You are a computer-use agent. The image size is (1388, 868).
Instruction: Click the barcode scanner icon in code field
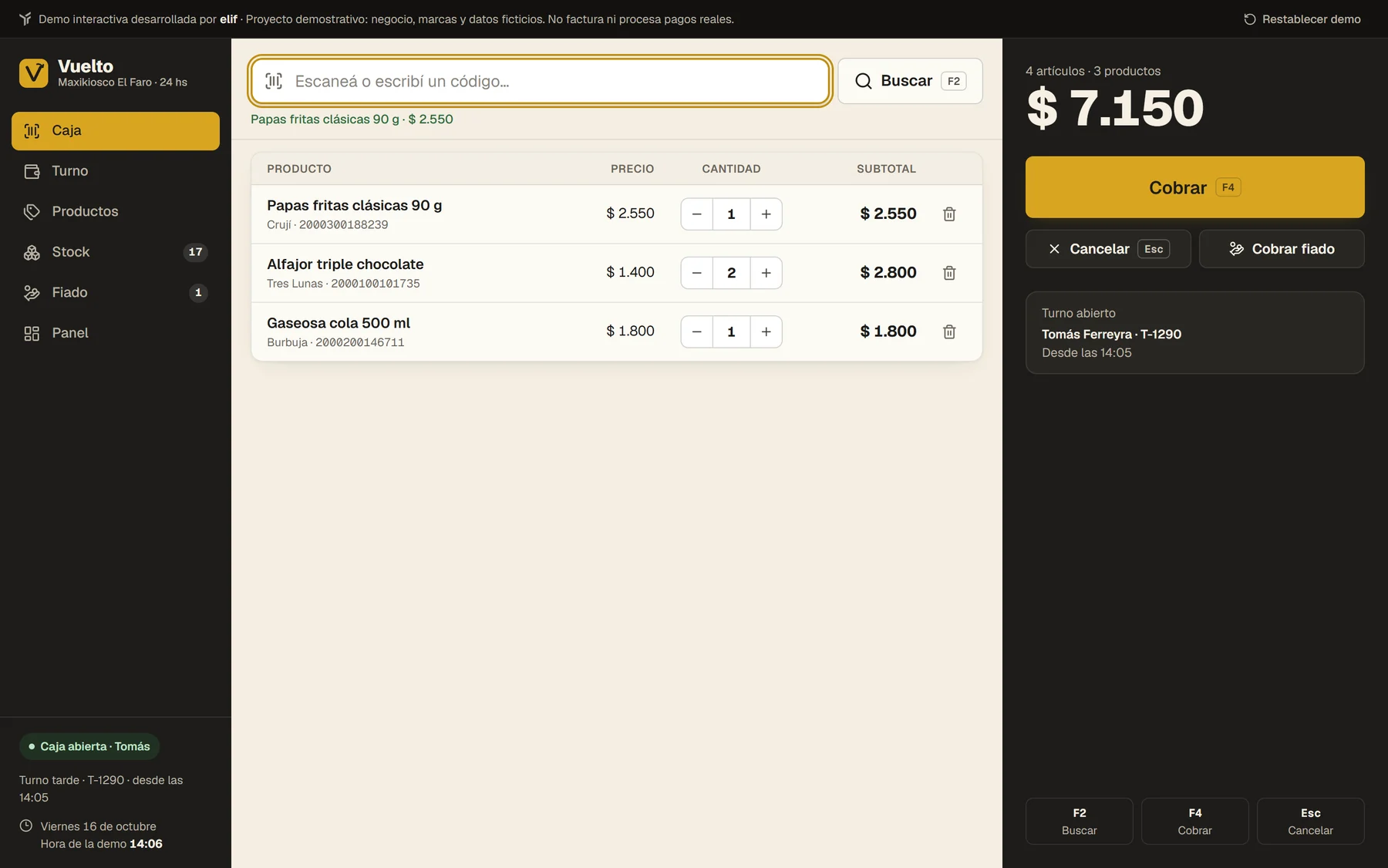coord(274,81)
